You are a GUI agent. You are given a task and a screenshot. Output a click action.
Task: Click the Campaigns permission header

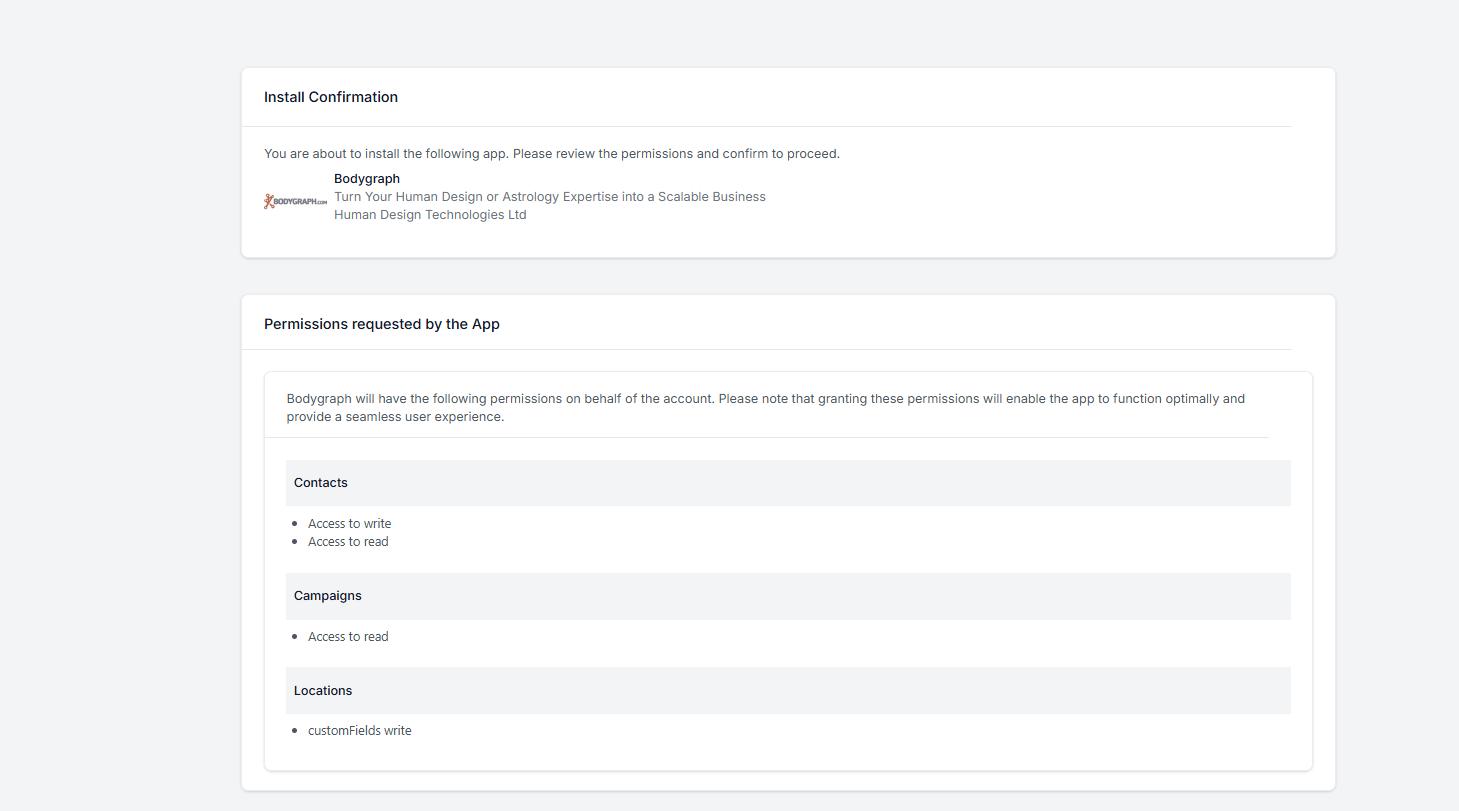pyautogui.click(x=788, y=596)
